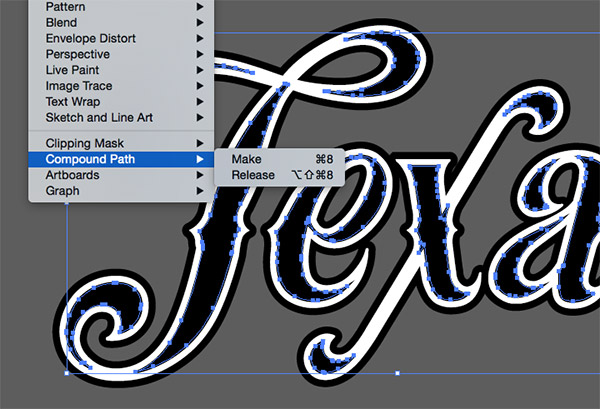Screen dimensions: 600x409
Task: Click the left-middle bounding box handle
Action: [67, 204]
